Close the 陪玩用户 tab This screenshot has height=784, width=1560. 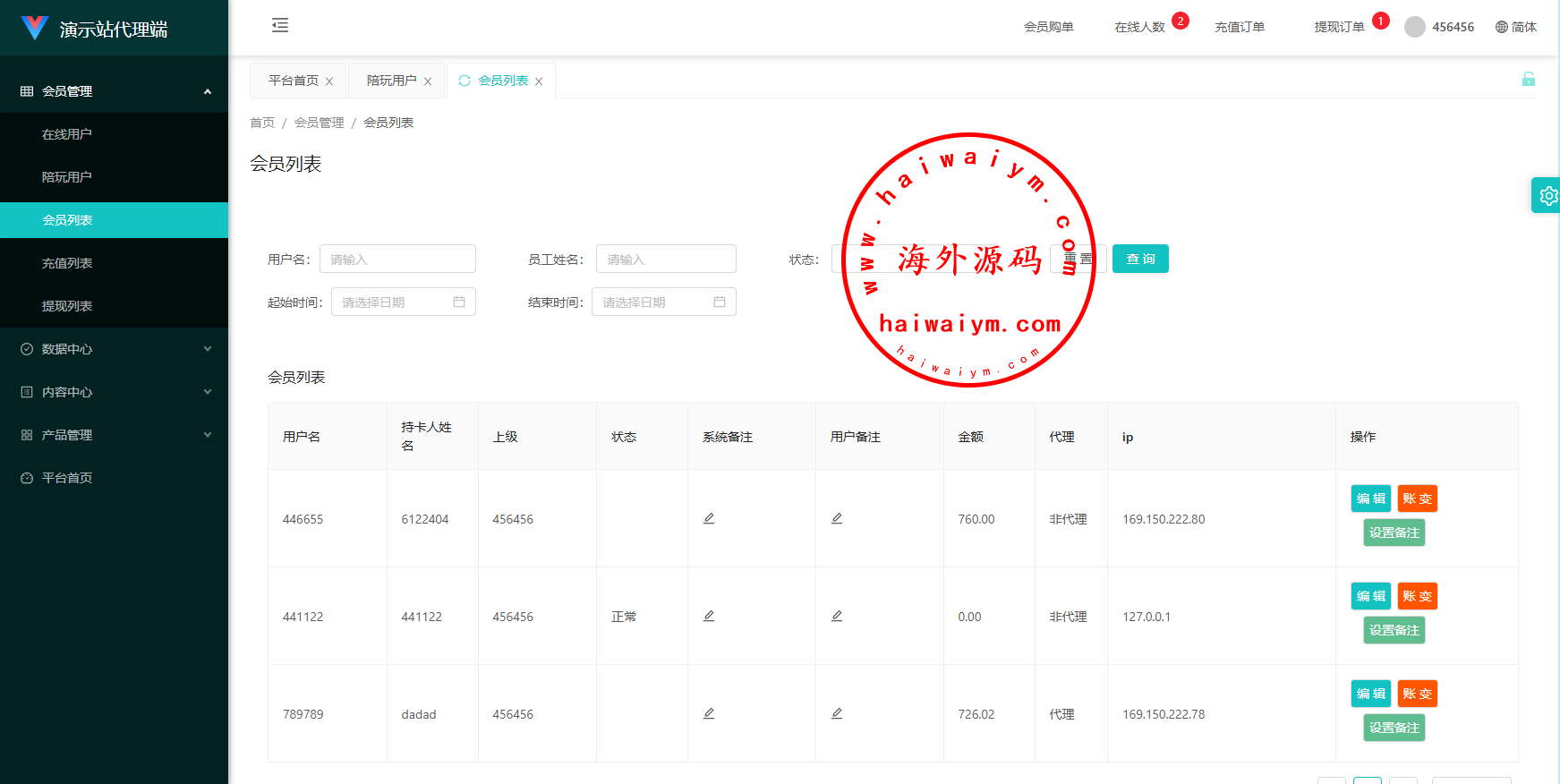pyautogui.click(x=428, y=81)
